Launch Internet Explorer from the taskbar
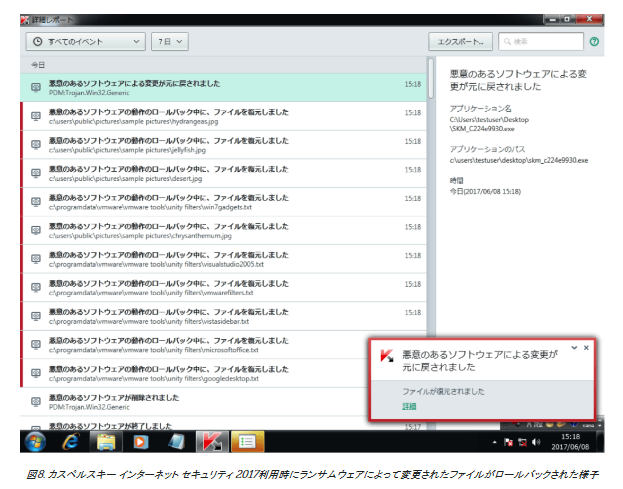623x489 pixels. 71,441
